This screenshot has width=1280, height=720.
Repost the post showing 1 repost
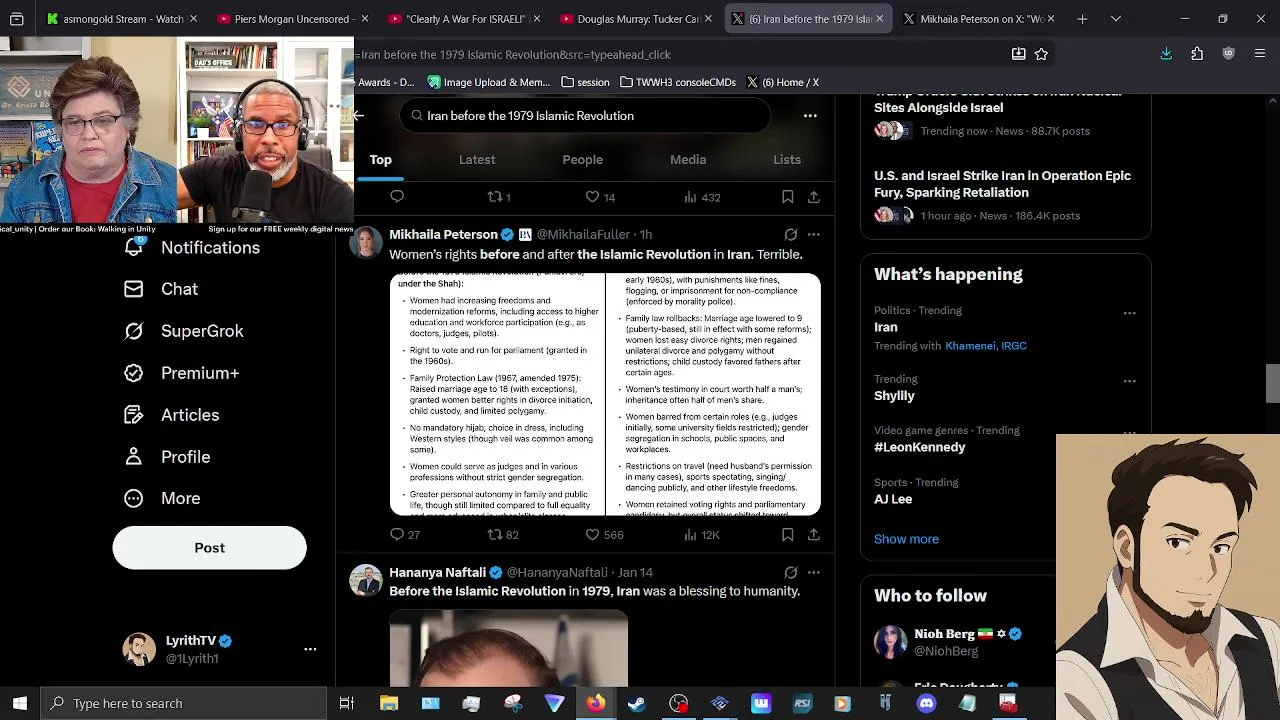coord(495,197)
